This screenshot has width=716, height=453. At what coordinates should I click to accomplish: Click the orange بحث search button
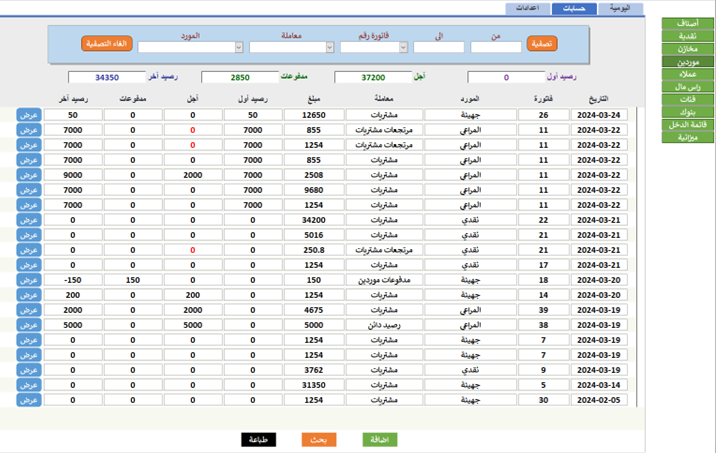click(x=319, y=440)
